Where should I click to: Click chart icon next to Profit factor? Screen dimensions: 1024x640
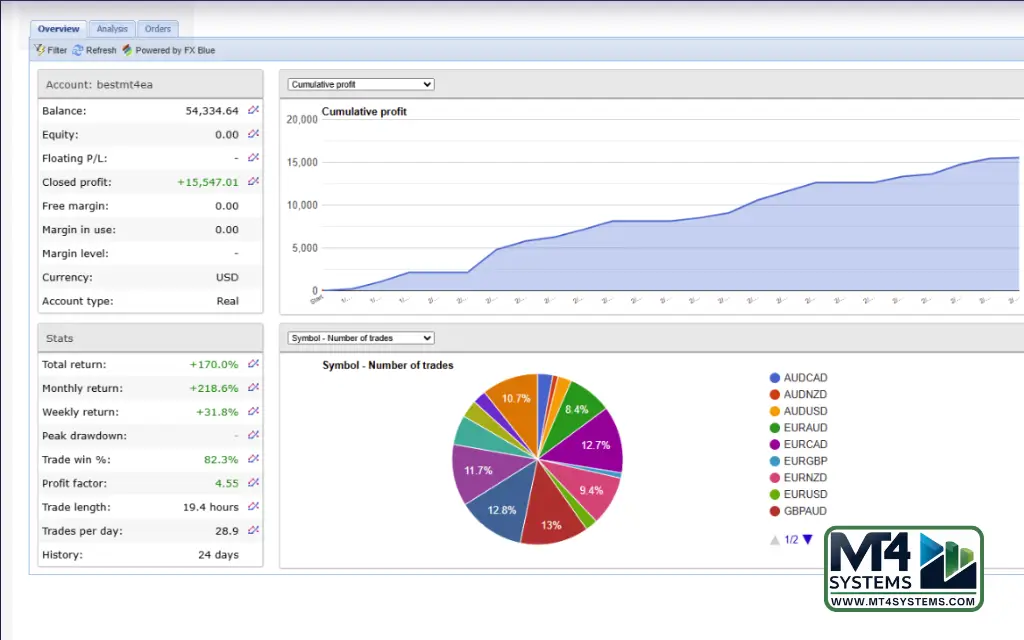click(x=253, y=483)
